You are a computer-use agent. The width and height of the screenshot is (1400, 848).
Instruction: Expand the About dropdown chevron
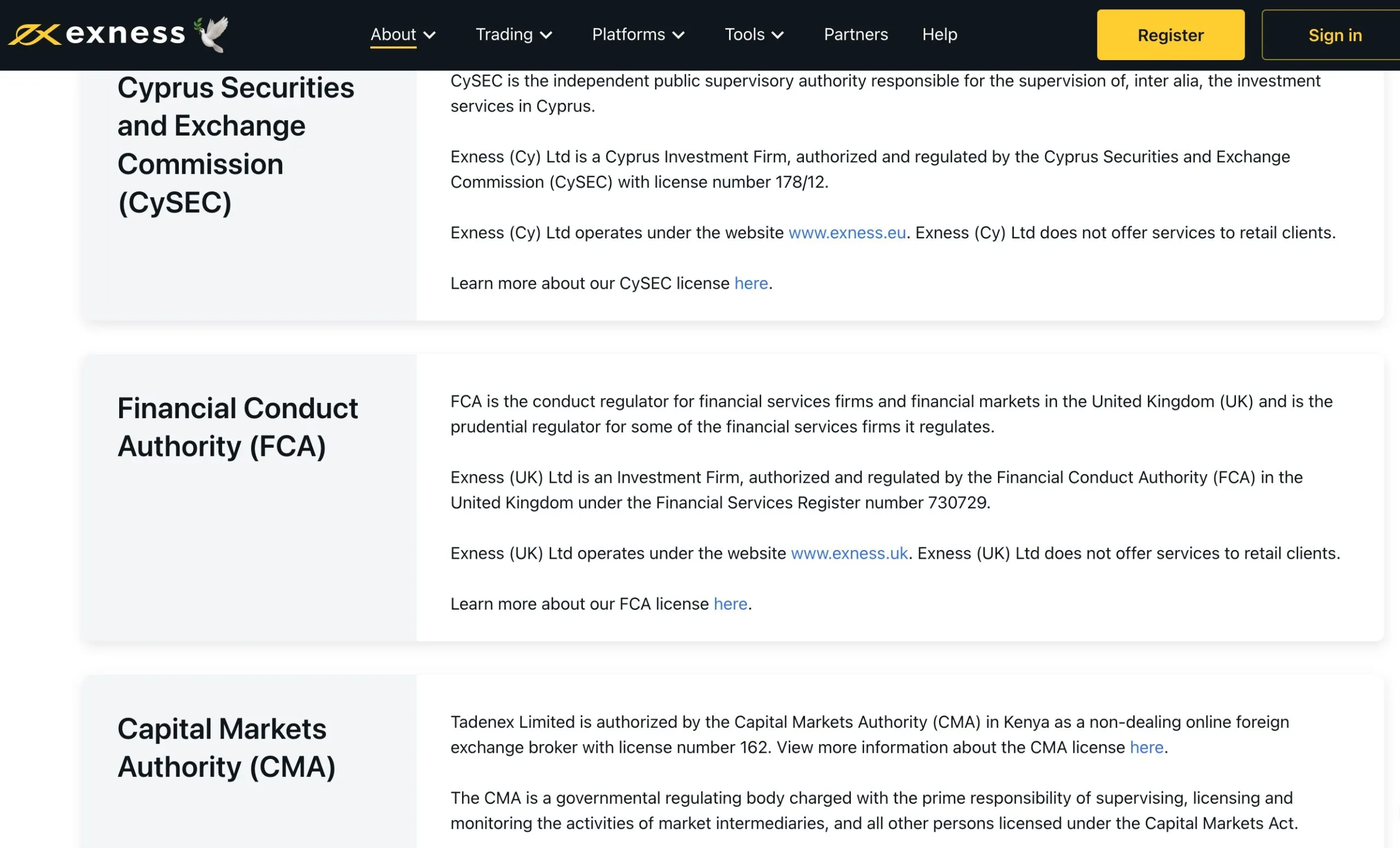click(430, 35)
